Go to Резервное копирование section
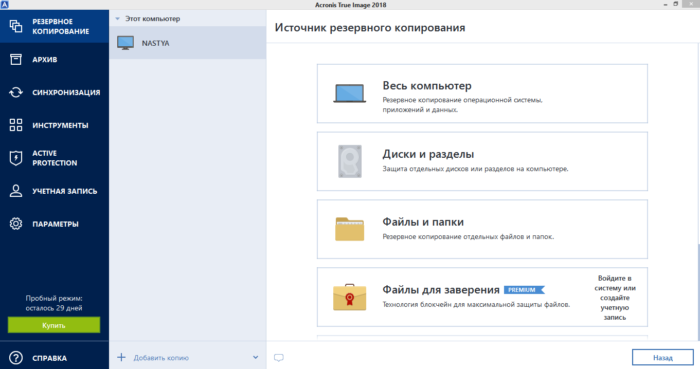Image resolution: width=700 pixels, height=369 pixels. (x=54, y=26)
